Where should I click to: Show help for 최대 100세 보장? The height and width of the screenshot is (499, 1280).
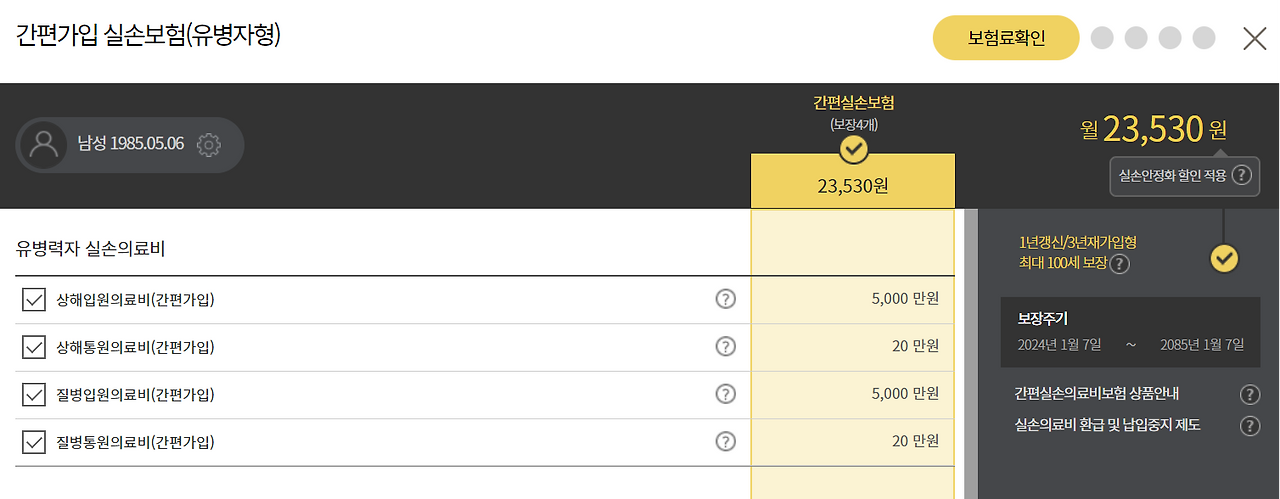point(1120,264)
